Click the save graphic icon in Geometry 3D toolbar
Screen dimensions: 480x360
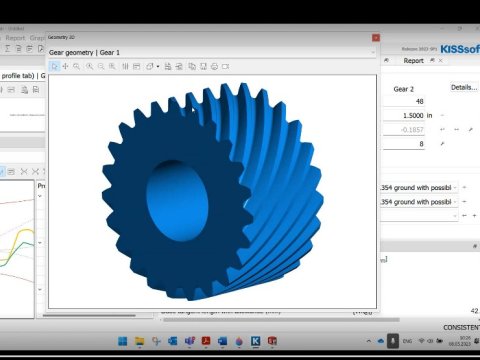coord(168,67)
